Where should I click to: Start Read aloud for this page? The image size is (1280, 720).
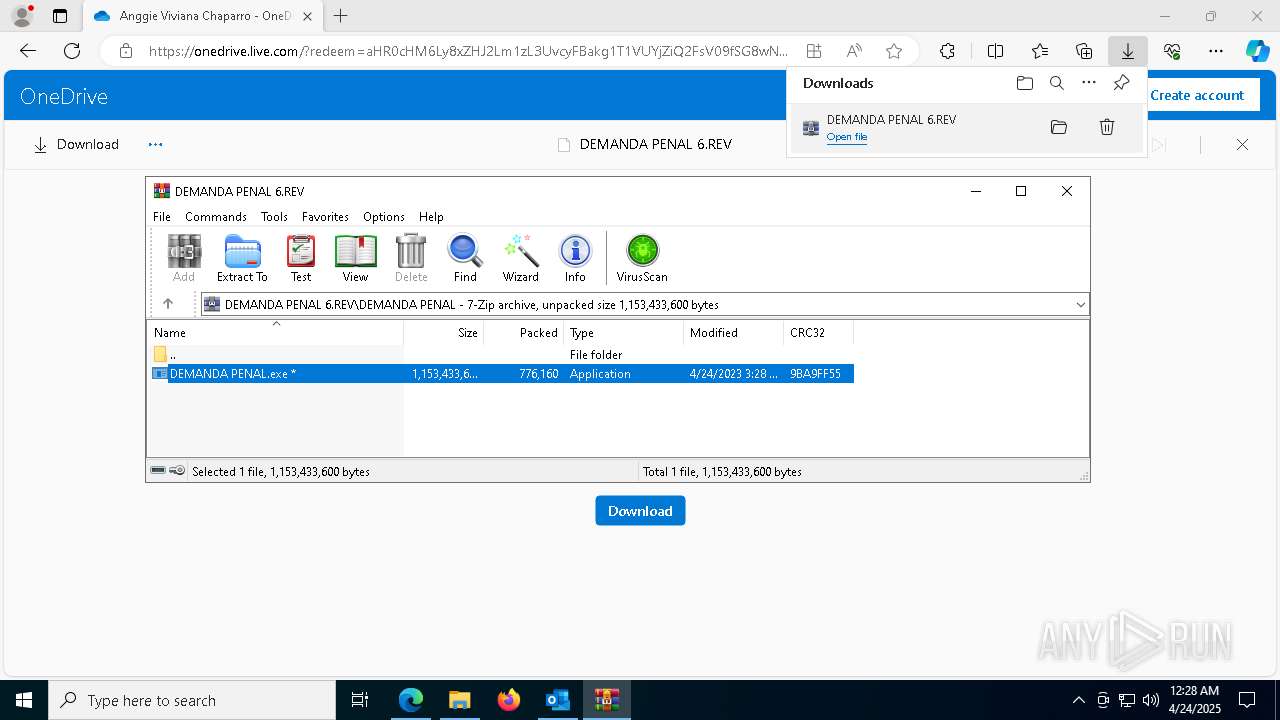tap(854, 51)
